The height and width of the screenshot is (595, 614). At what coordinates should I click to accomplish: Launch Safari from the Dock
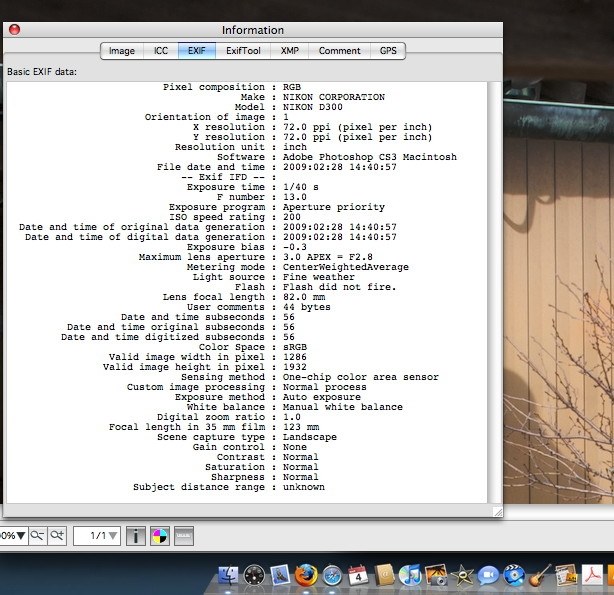(x=332, y=575)
